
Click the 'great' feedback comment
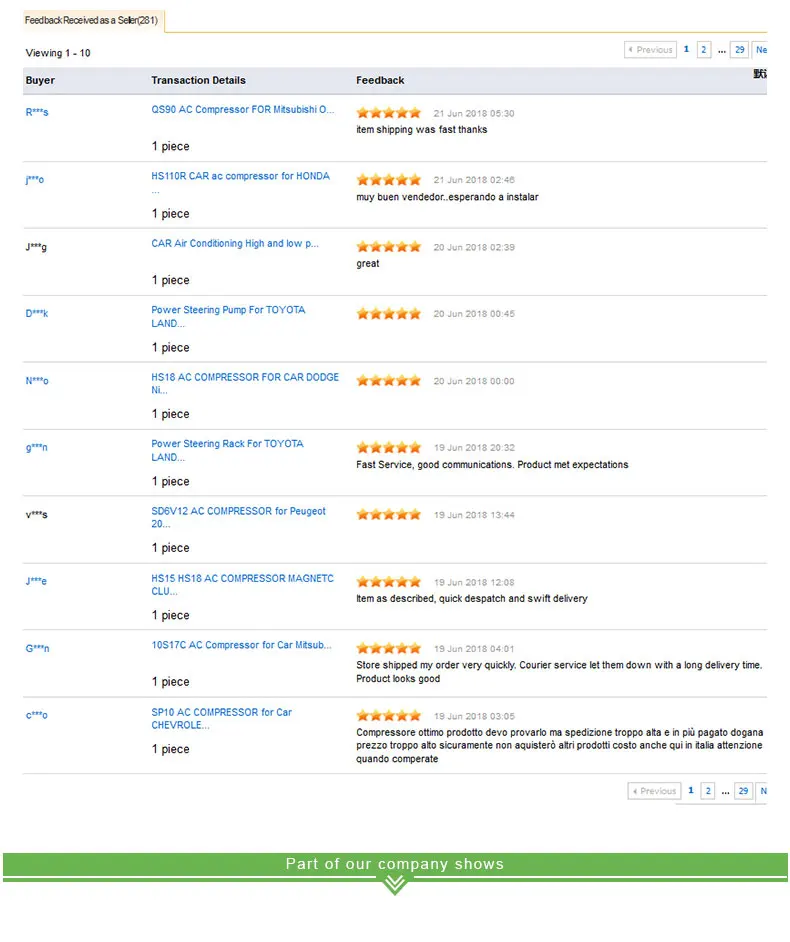click(367, 263)
